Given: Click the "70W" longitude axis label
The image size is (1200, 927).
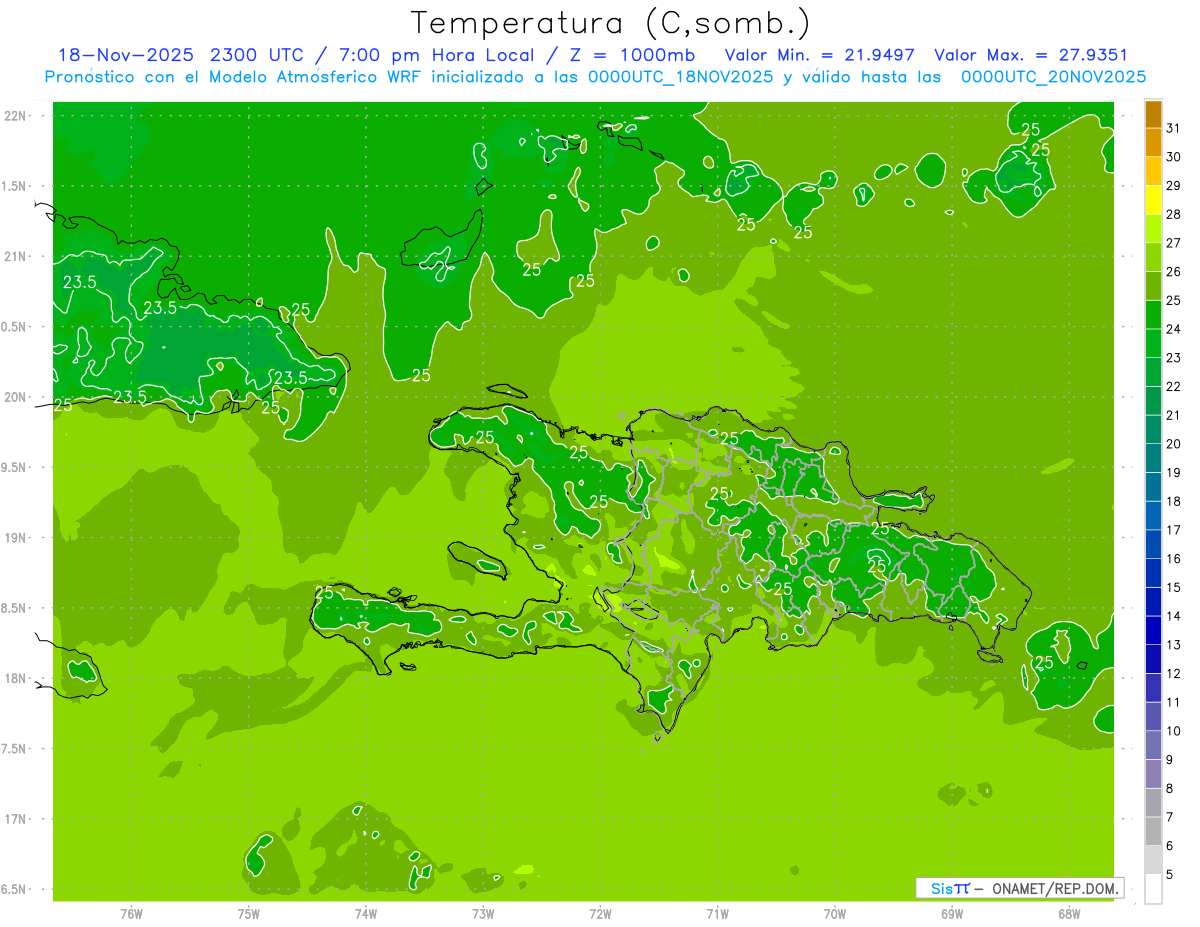Looking at the screenshot, I should pyautogui.click(x=835, y=914).
